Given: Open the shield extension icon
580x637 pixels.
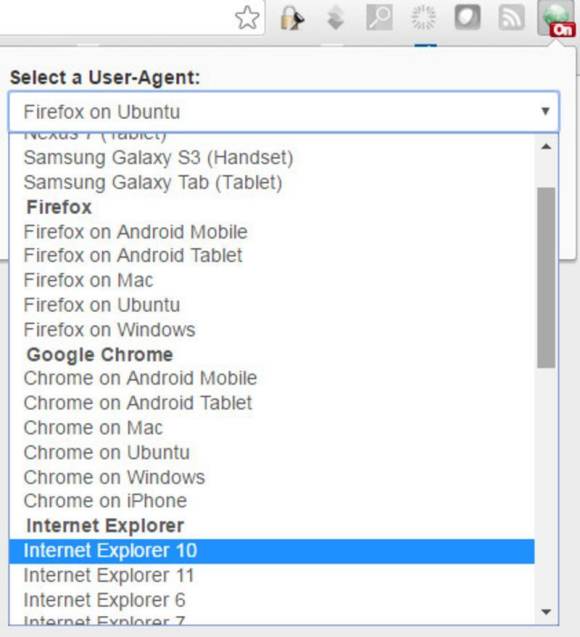Looking at the screenshot, I should coord(467,17).
